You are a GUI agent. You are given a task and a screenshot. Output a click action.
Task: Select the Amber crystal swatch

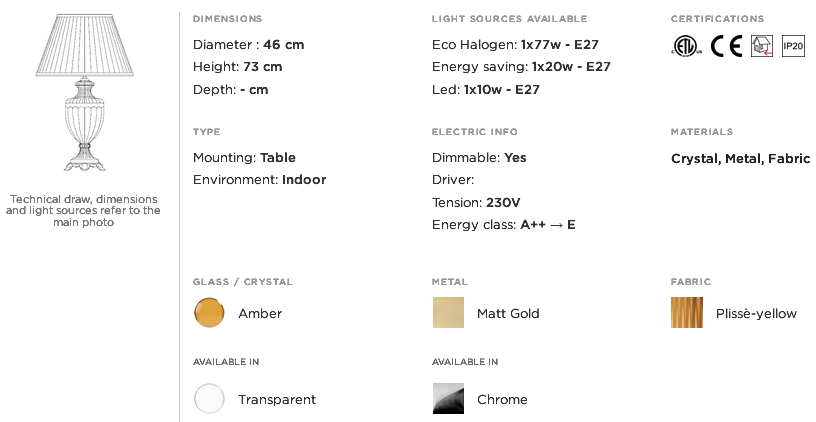click(209, 313)
